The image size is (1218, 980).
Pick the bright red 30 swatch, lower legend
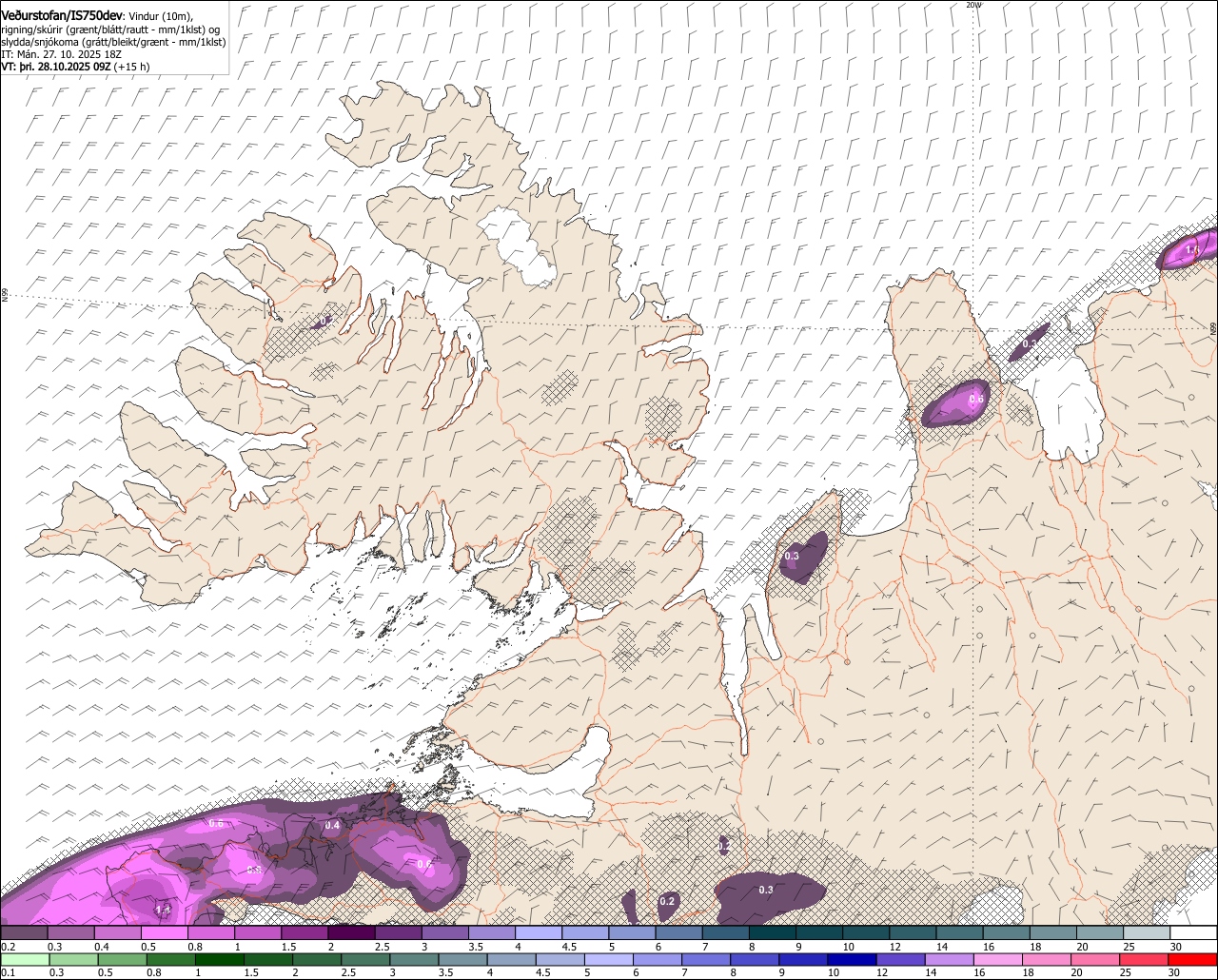[x=1192, y=960]
